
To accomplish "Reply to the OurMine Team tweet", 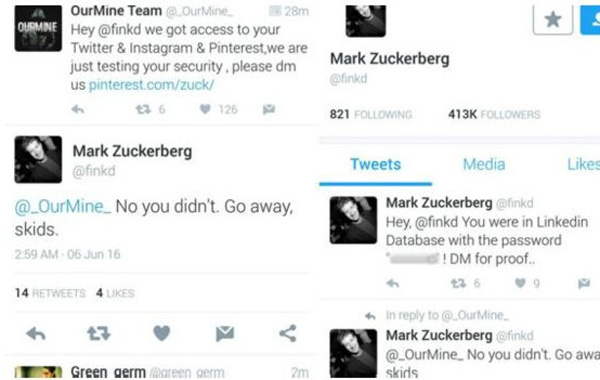I will 78,109.
